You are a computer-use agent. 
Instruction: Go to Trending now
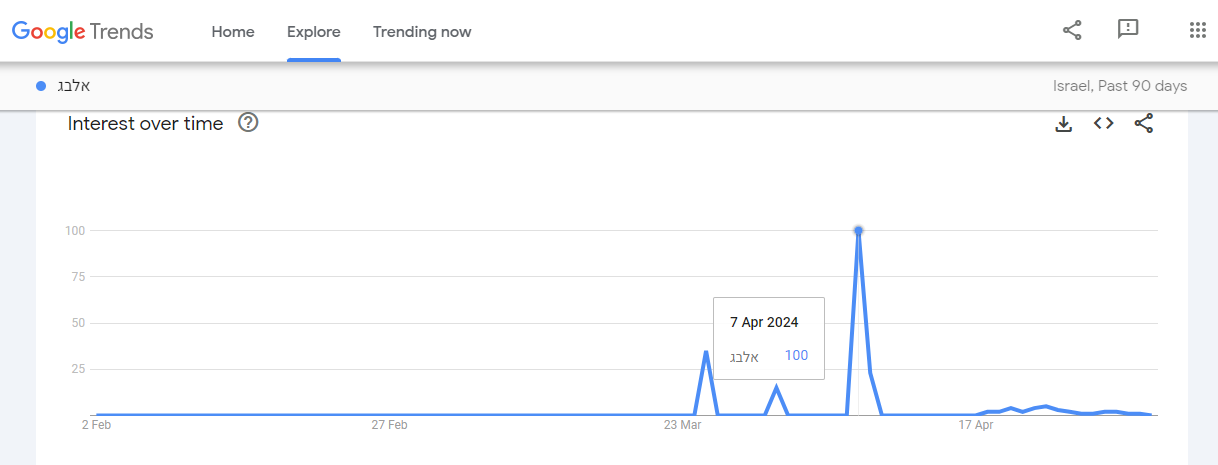(x=422, y=32)
